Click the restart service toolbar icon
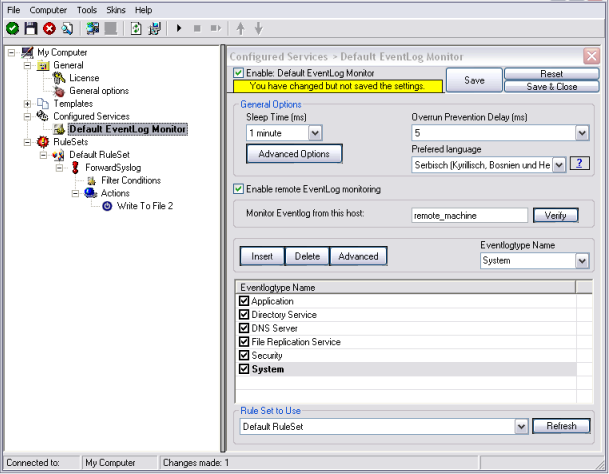The width and height of the screenshot is (609, 474). pos(216,28)
